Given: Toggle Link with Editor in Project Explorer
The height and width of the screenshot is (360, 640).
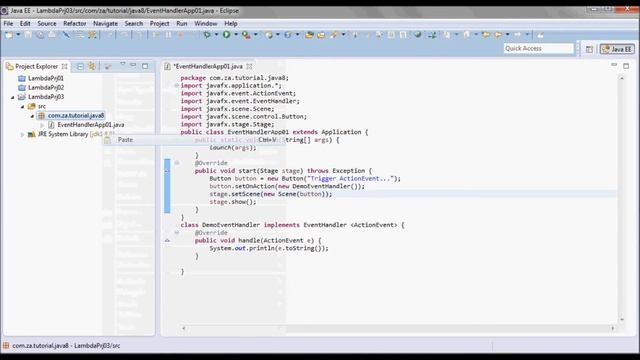Looking at the screenshot, I should pyautogui.click(x=92, y=66).
